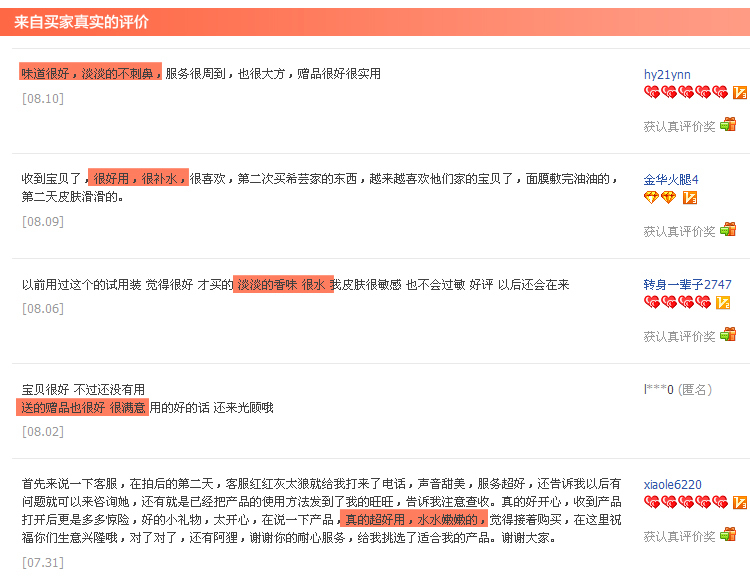This screenshot has height=576, width=750.
Task: Click the VIP badge next to 金华火腿4's diamonds
Action: click(689, 197)
